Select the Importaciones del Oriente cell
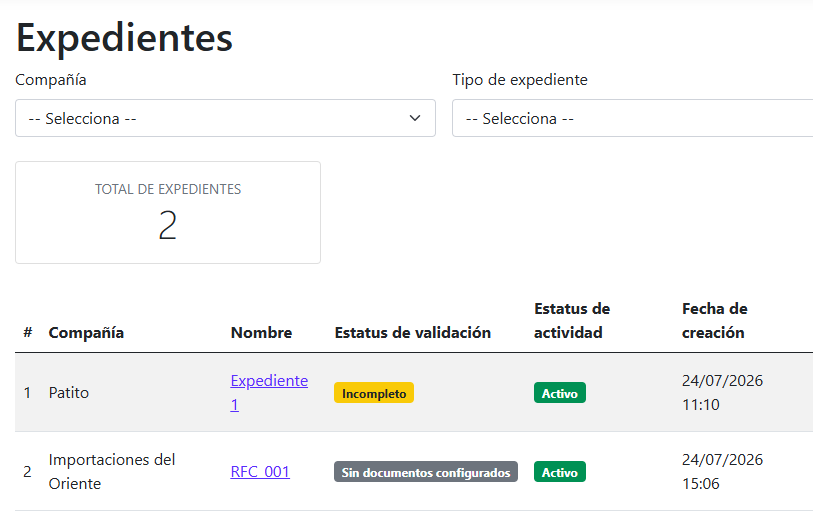The width and height of the screenshot is (813, 523). [x=112, y=471]
